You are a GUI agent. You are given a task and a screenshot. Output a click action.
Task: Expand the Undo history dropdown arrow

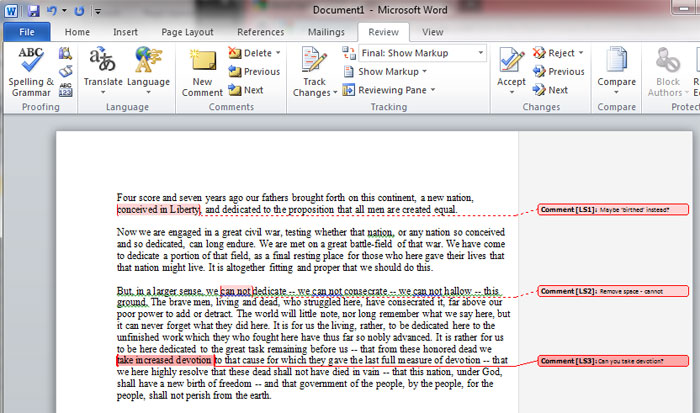[x=64, y=11]
